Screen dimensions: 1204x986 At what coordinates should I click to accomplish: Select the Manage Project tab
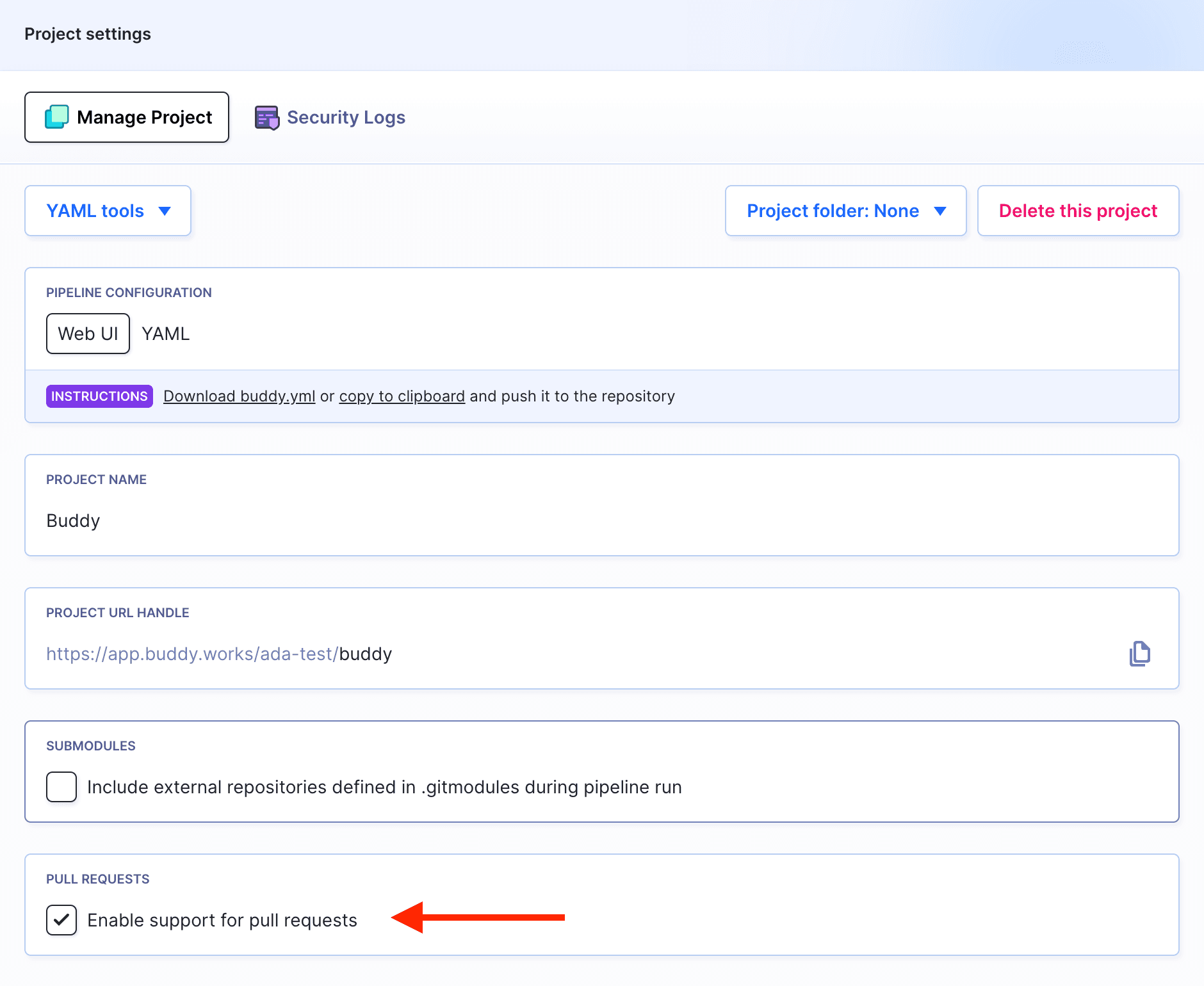click(126, 117)
